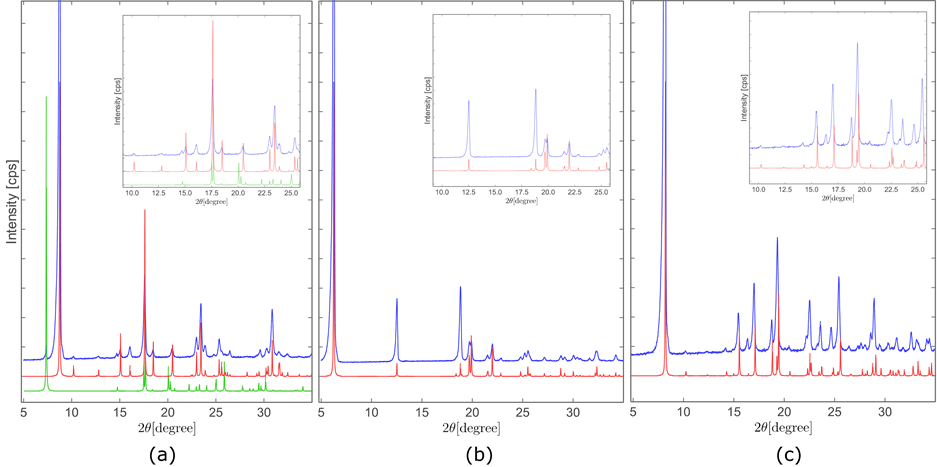
Task: Click the 22.5 tick in panel (a) inset
Action: point(264,193)
